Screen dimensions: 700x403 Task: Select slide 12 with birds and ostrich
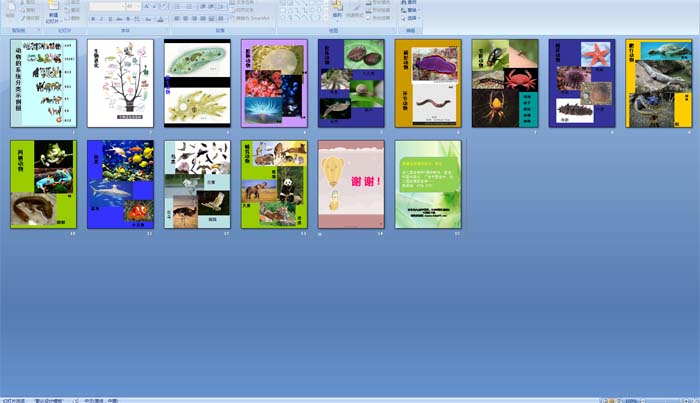tap(197, 184)
